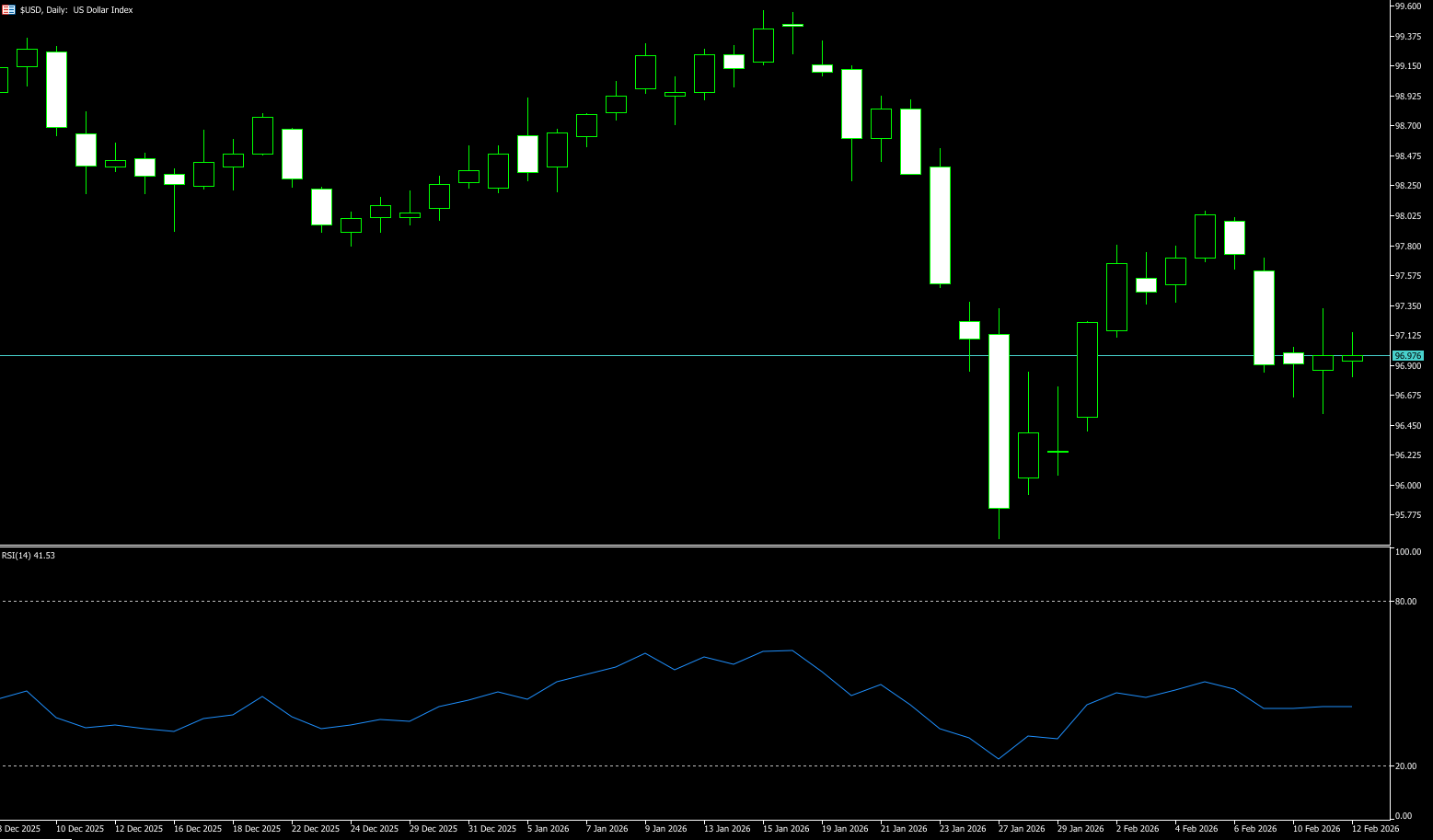Click the 10 Dec 2025 time axis label
Screen dimensions: 1433x840
(x=80, y=829)
